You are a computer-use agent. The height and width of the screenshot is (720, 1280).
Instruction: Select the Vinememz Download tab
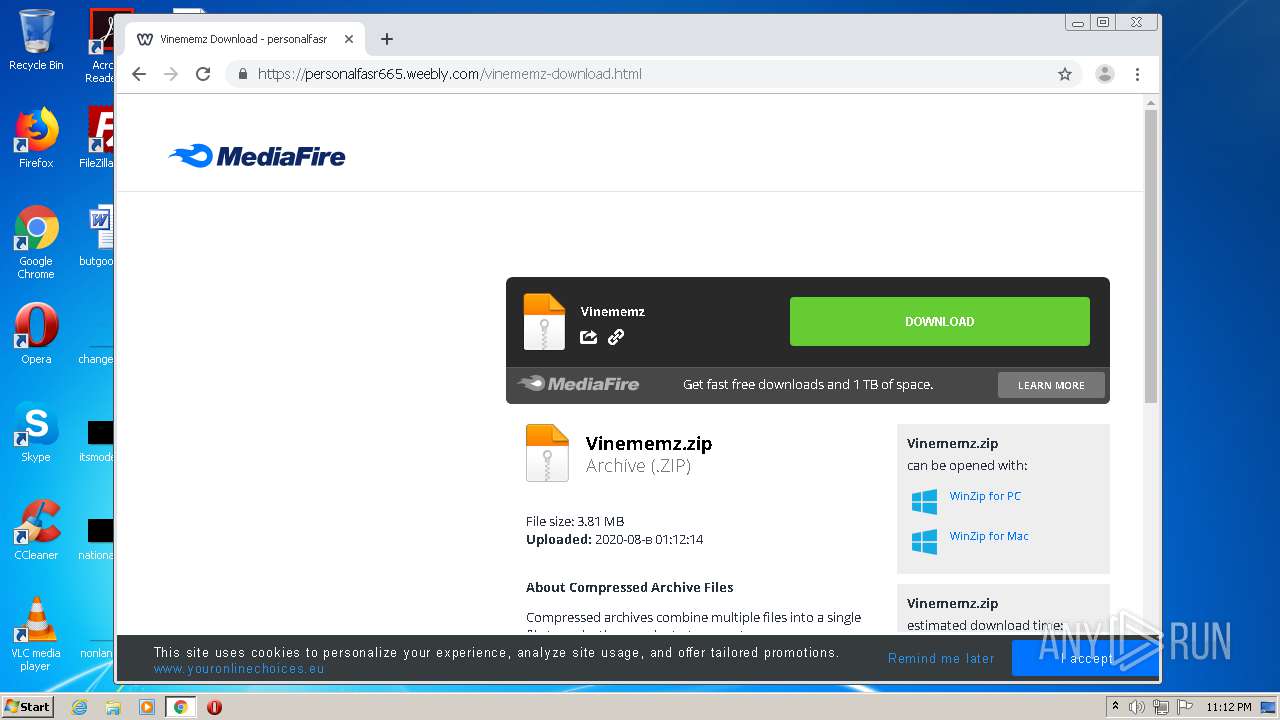click(245, 39)
